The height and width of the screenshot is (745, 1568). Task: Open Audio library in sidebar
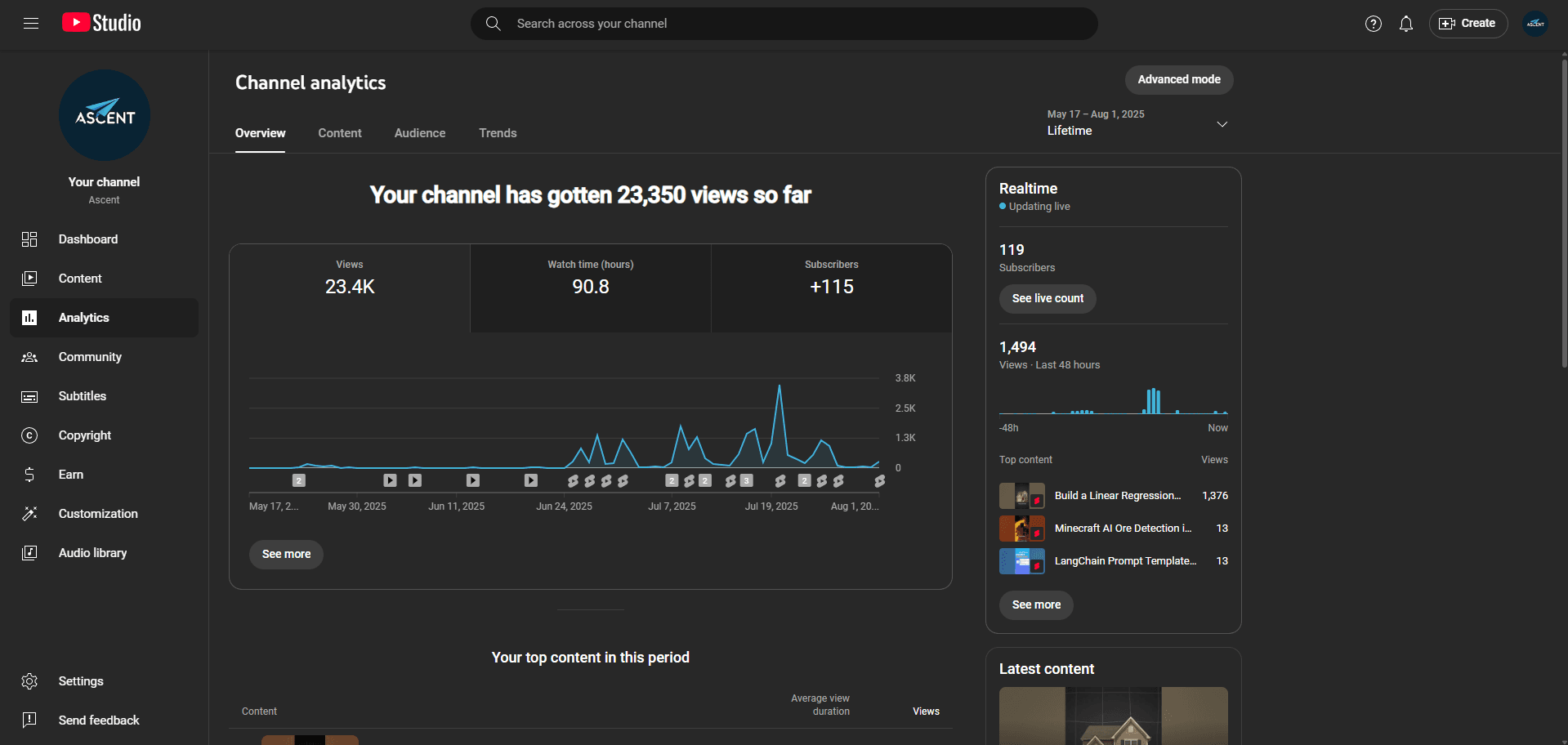coord(92,553)
